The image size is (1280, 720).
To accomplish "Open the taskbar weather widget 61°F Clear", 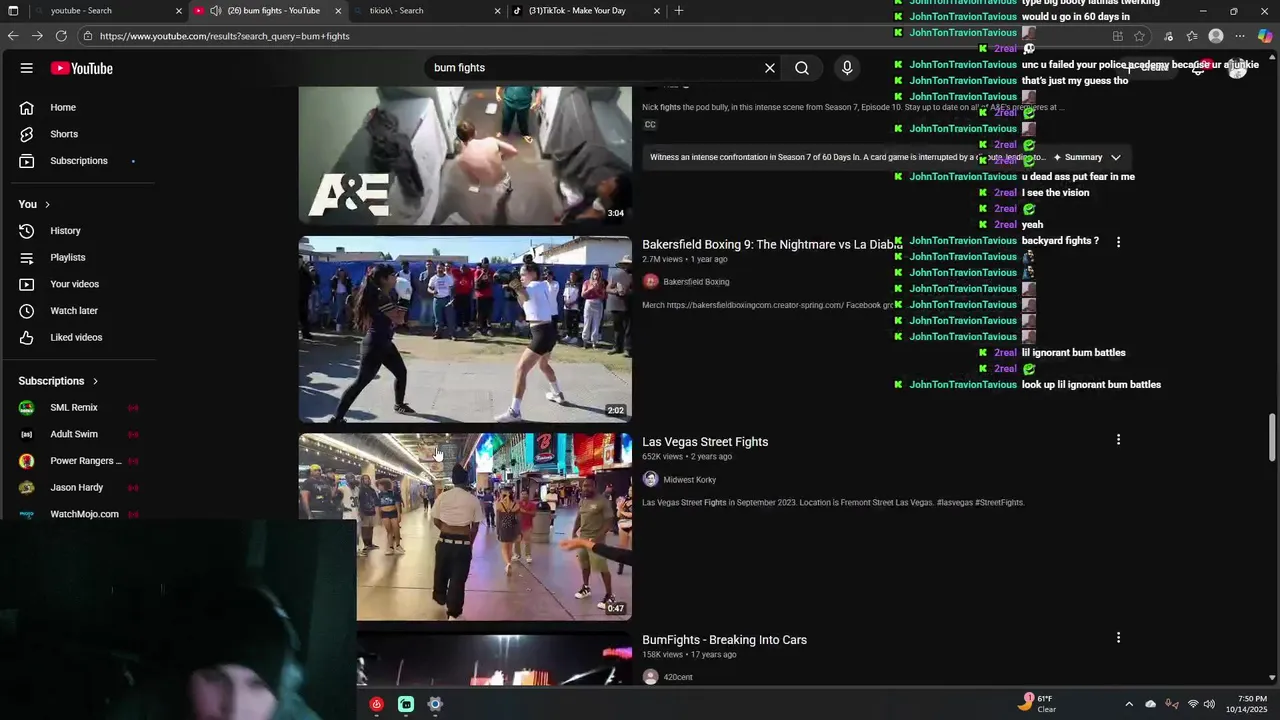I will tap(1037, 703).
